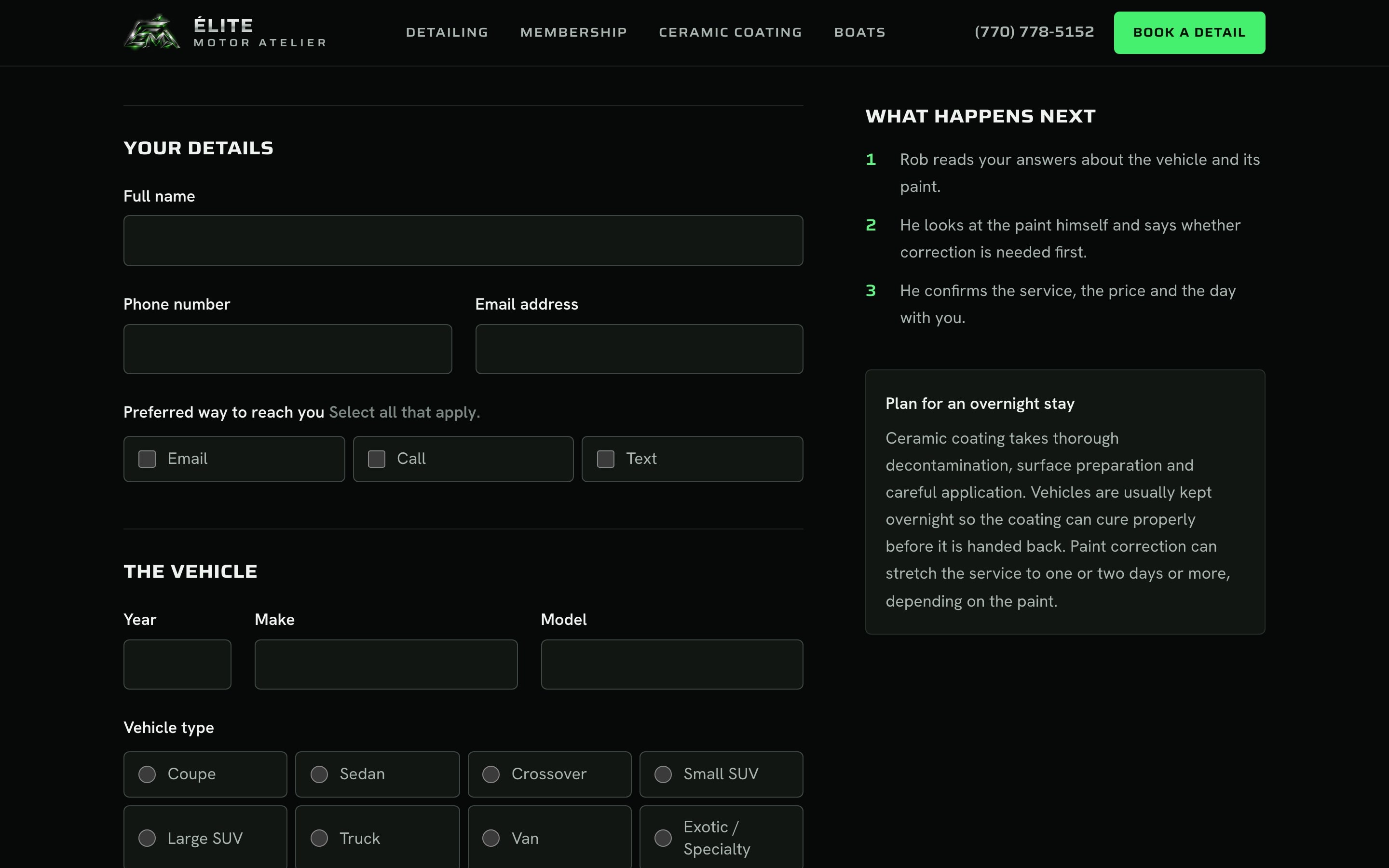Viewport: 1389px width, 868px height.
Task: Click the 'Your Details' section heading
Action: tap(199, 148)
